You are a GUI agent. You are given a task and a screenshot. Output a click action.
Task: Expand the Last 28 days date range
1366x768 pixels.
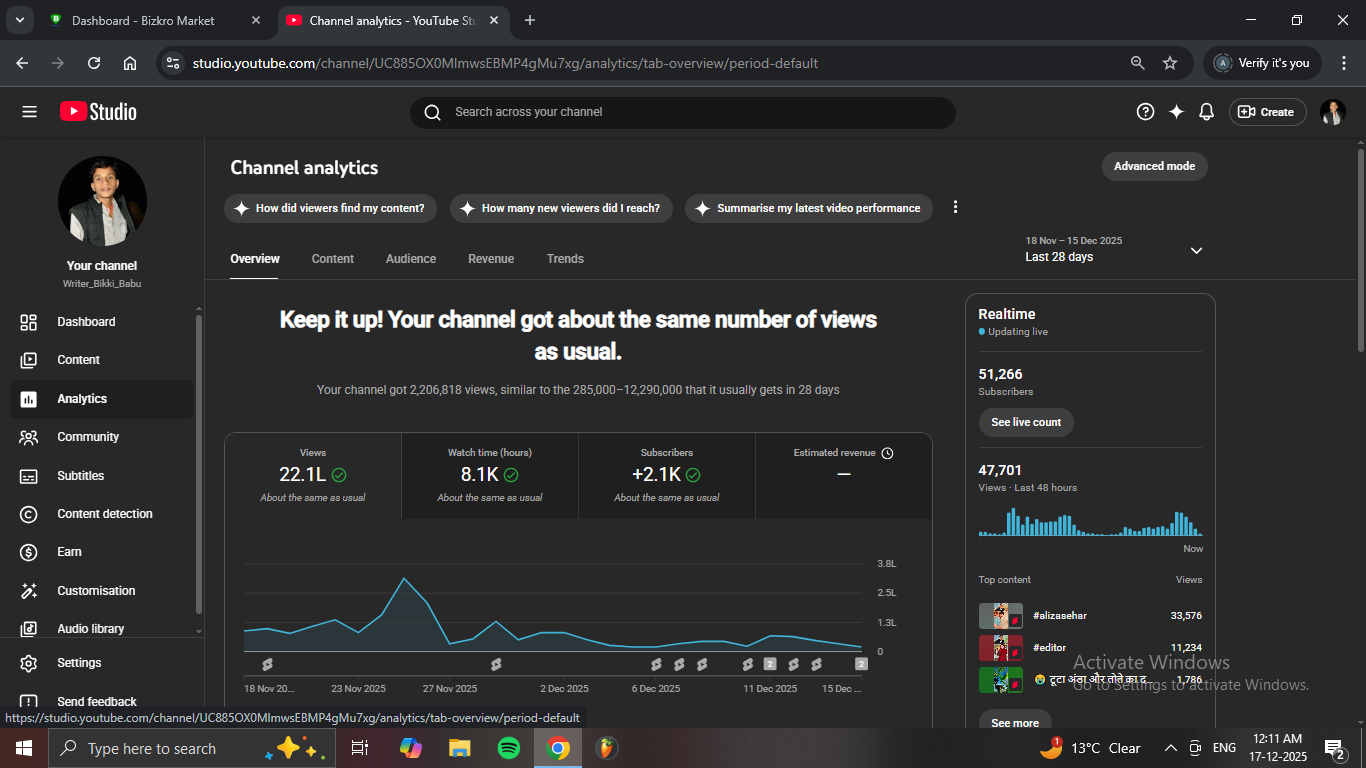1196,250
